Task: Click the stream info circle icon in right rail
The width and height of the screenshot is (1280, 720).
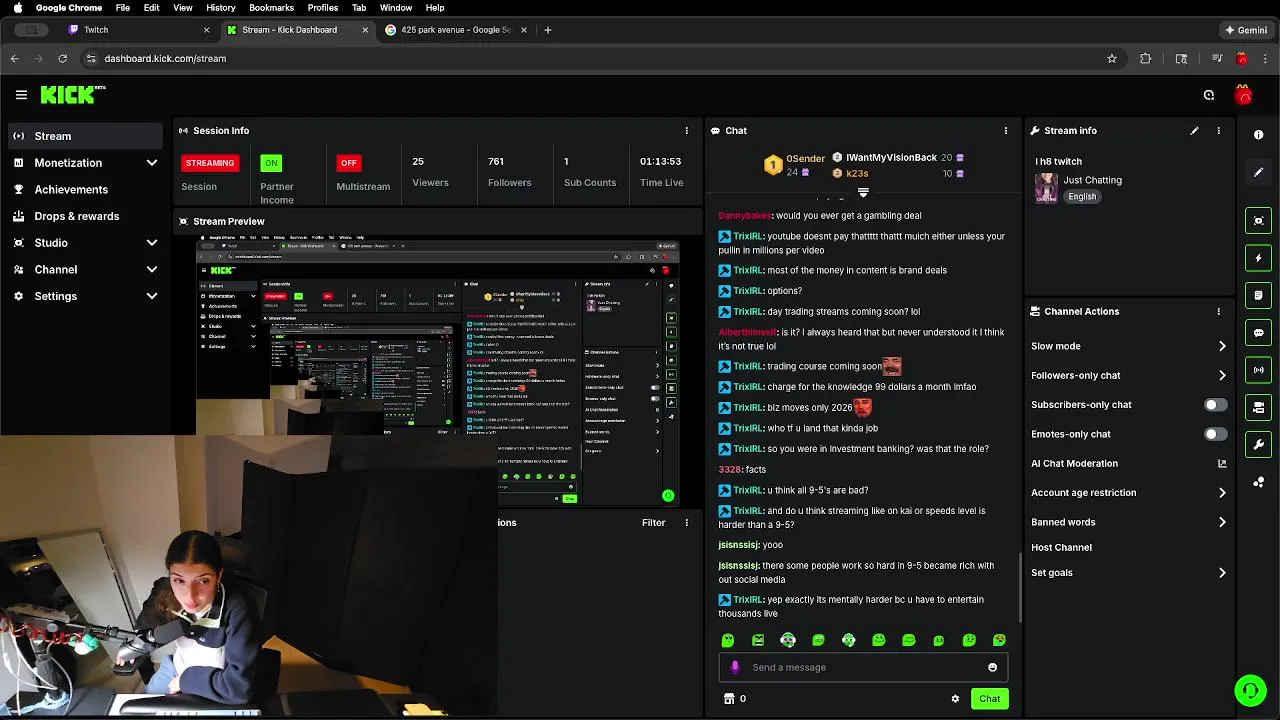Action: click(x=1258, y=134)
